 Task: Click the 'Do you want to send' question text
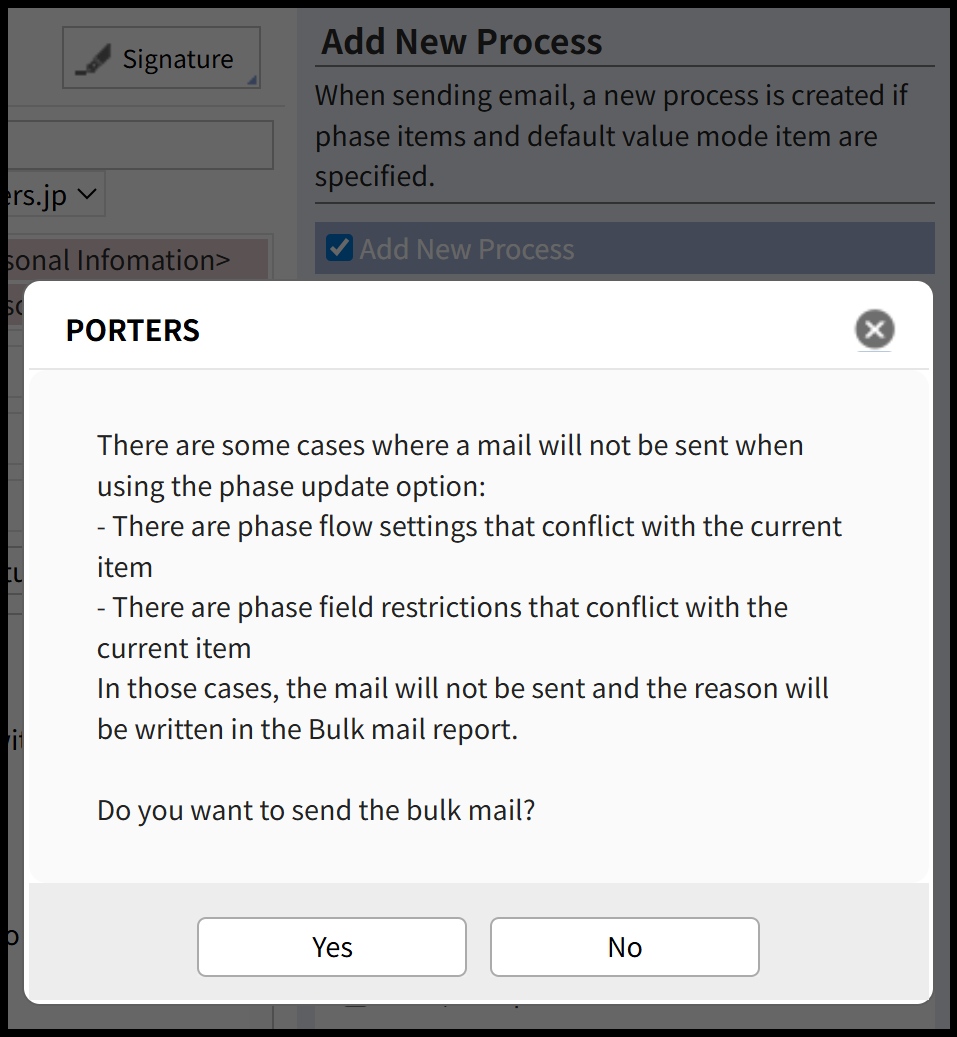pos(316,809)
